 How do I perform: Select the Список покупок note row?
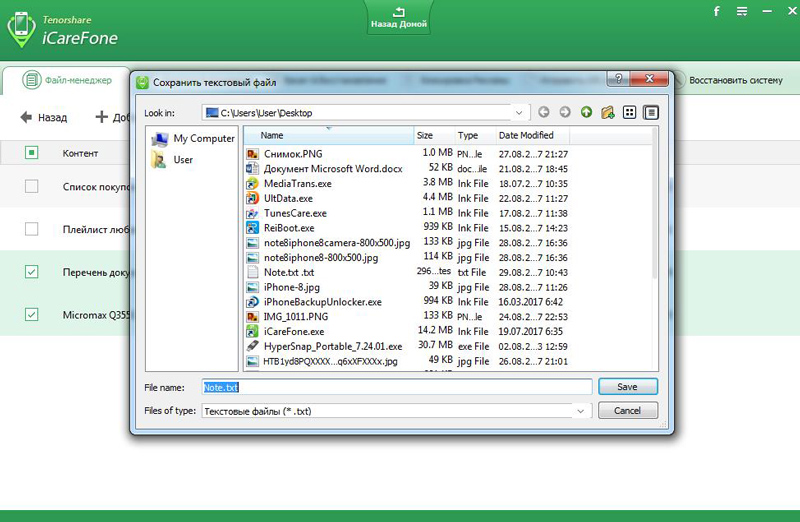(65, 187)
